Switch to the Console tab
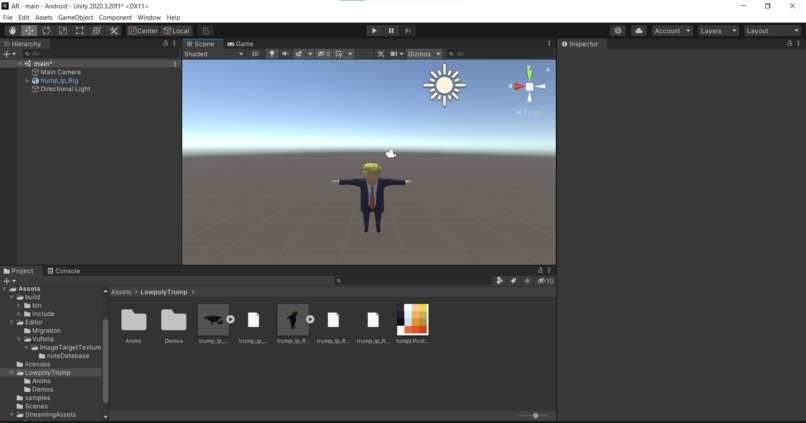 [64, 271]
